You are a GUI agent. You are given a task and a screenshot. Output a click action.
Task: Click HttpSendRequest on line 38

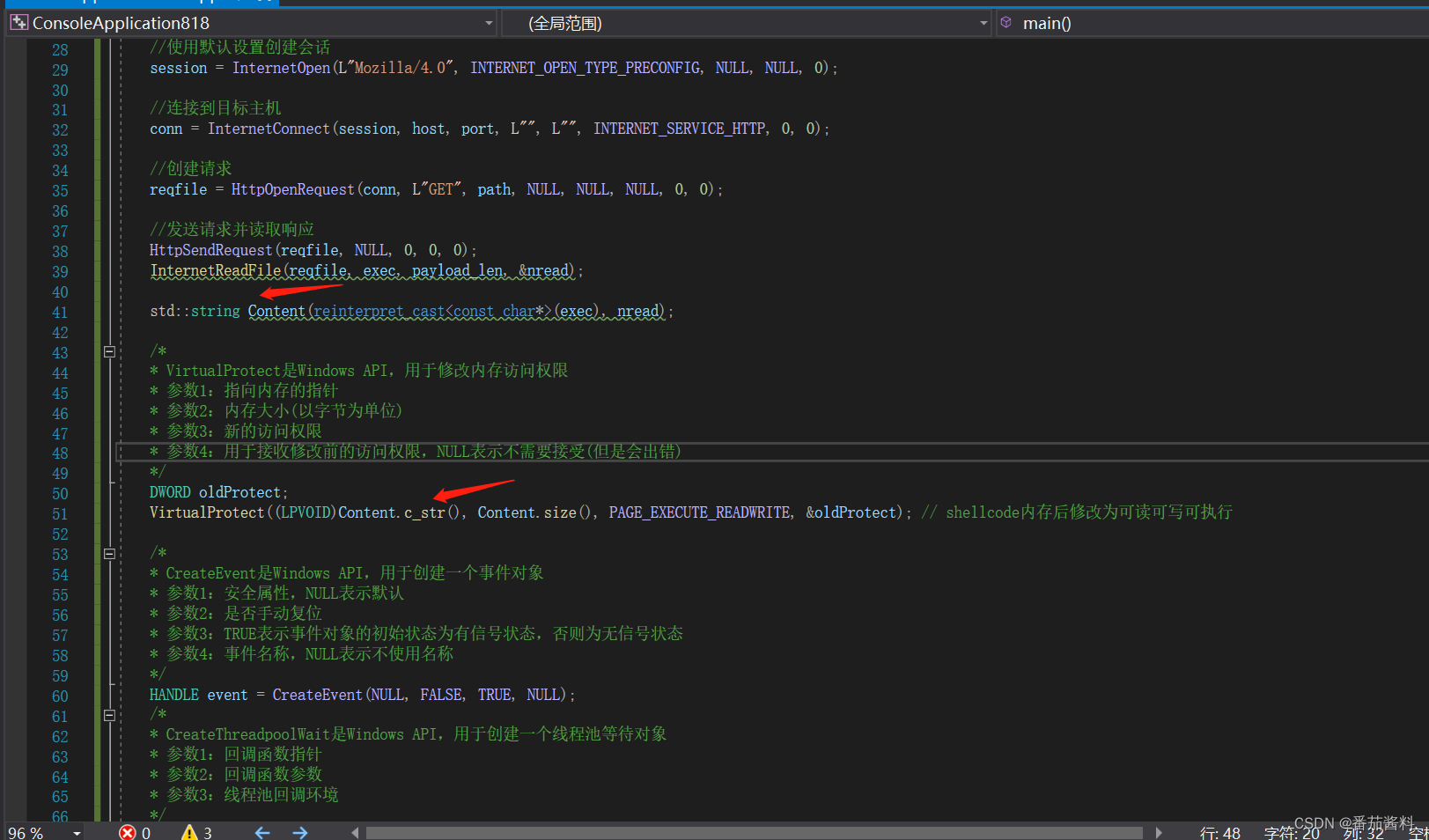click(211, 250)
